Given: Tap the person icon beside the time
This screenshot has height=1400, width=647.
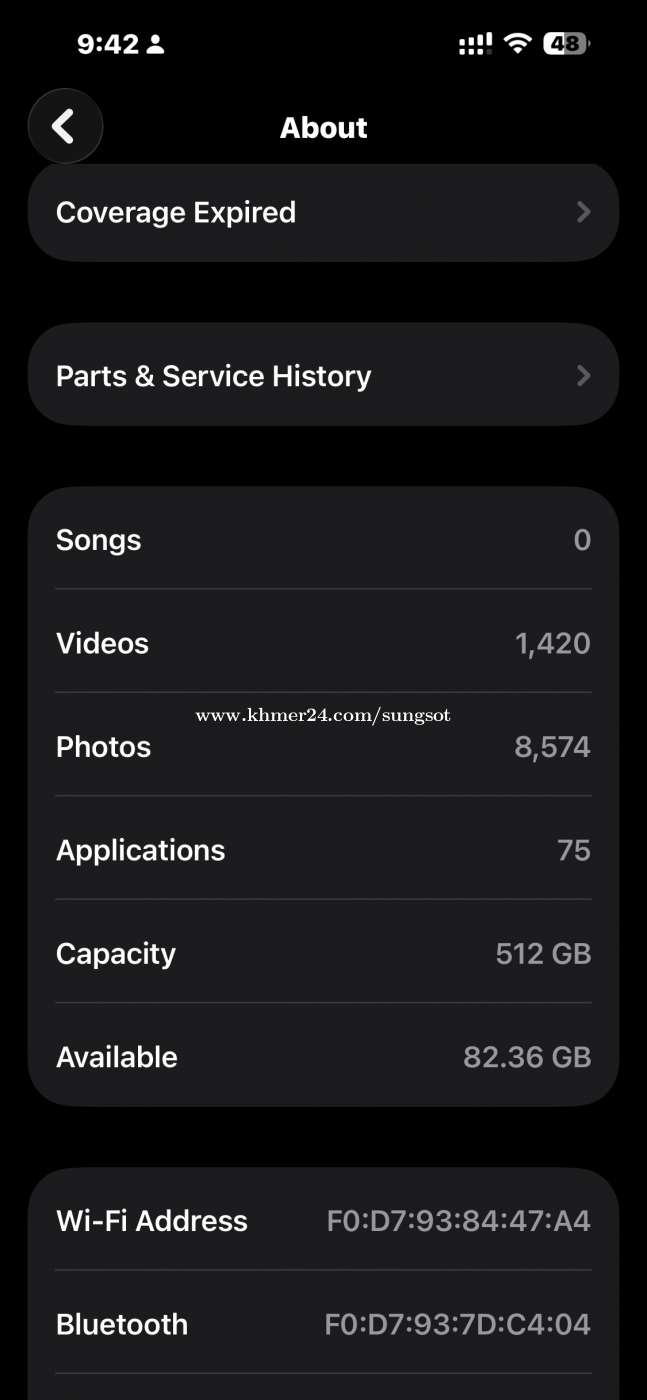Looking at the screenshot, I should [x=155, y=44].
